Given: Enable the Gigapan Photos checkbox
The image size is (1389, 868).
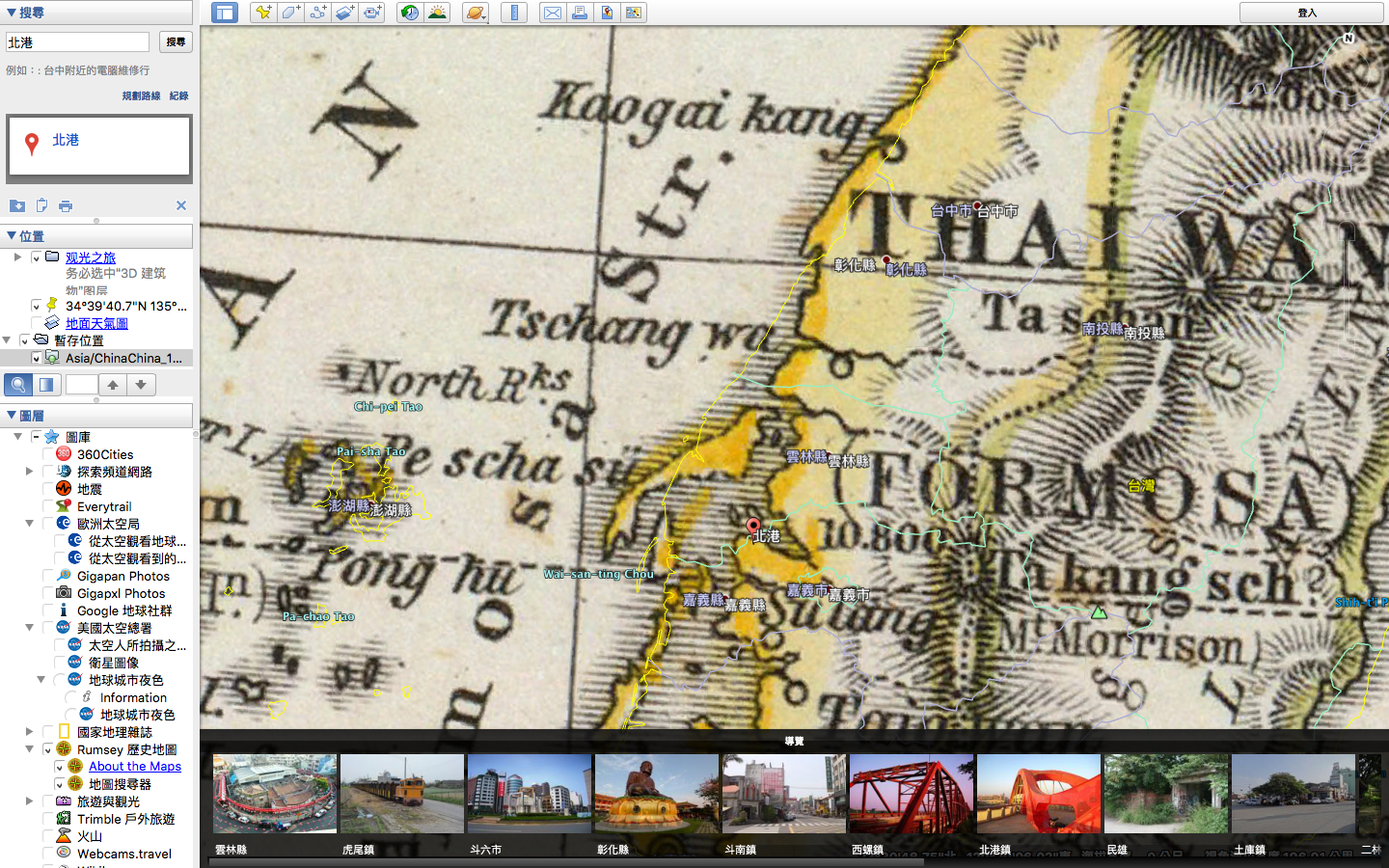Looking at the screenshot, I should [47, 576].
